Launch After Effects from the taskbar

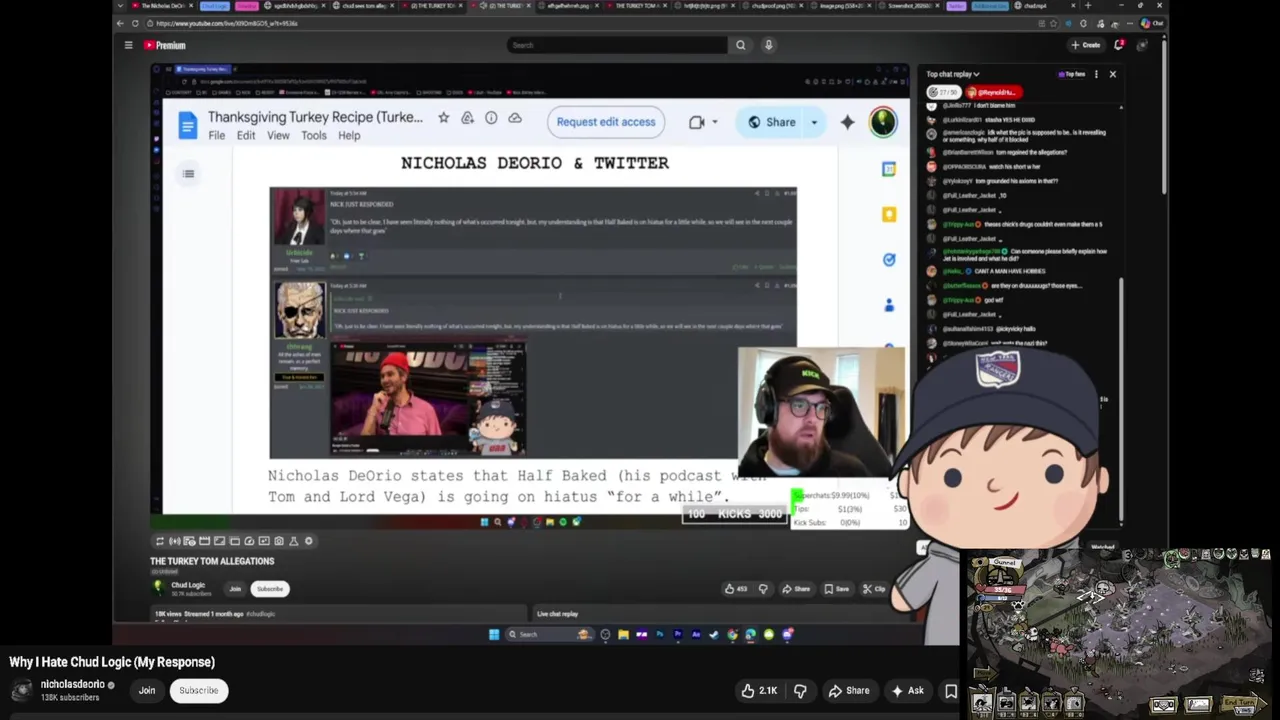pos(696,634)
